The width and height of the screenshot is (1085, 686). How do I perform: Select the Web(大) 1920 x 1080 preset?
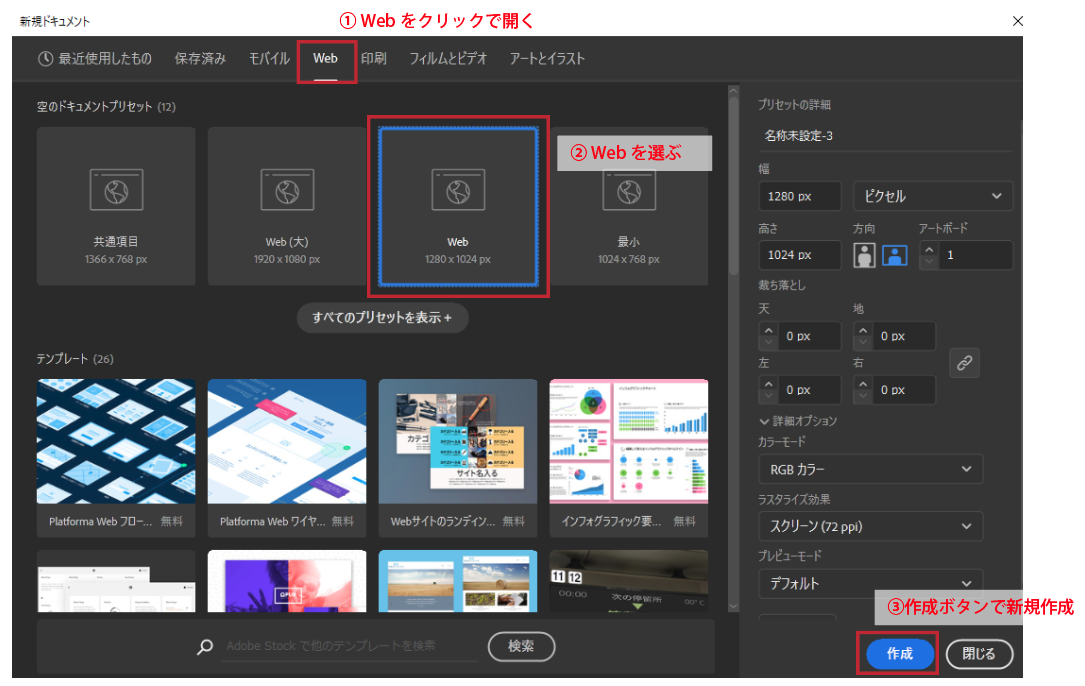286,205
